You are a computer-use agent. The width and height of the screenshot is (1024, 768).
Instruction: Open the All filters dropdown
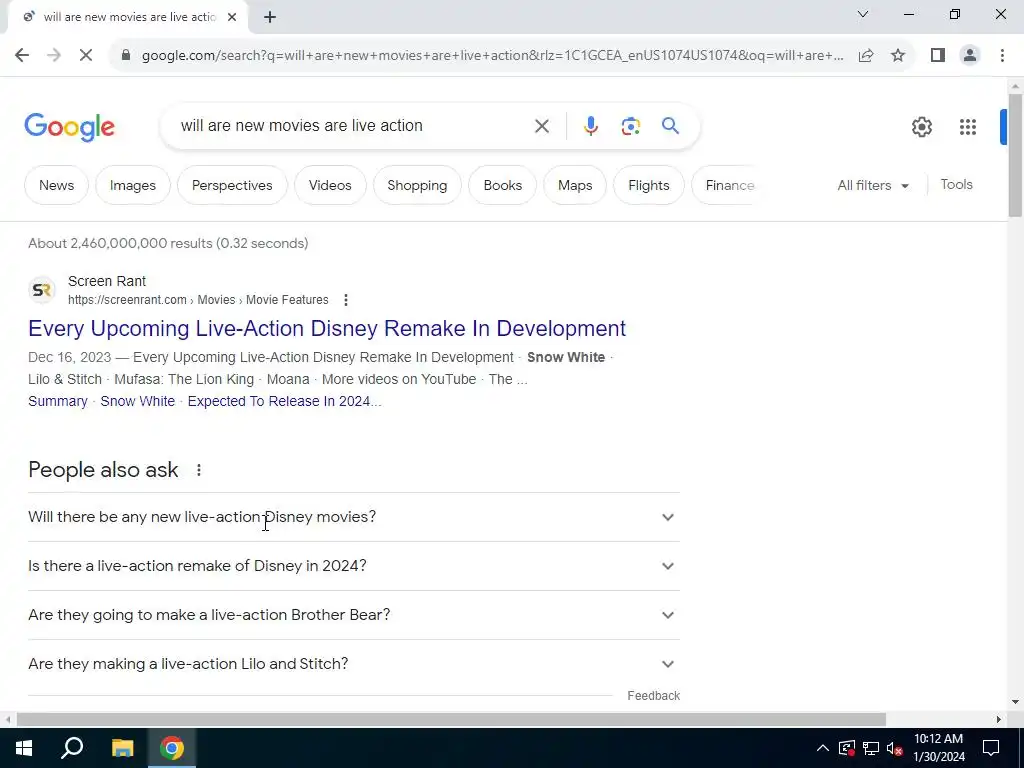click(x=872, y=185)
